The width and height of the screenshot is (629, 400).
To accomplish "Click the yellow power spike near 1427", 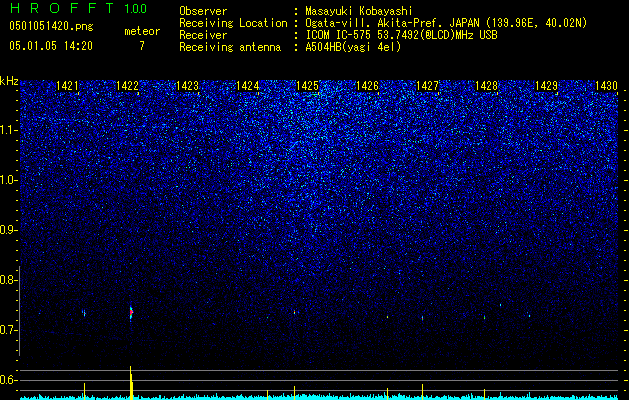I will (422, 392).
